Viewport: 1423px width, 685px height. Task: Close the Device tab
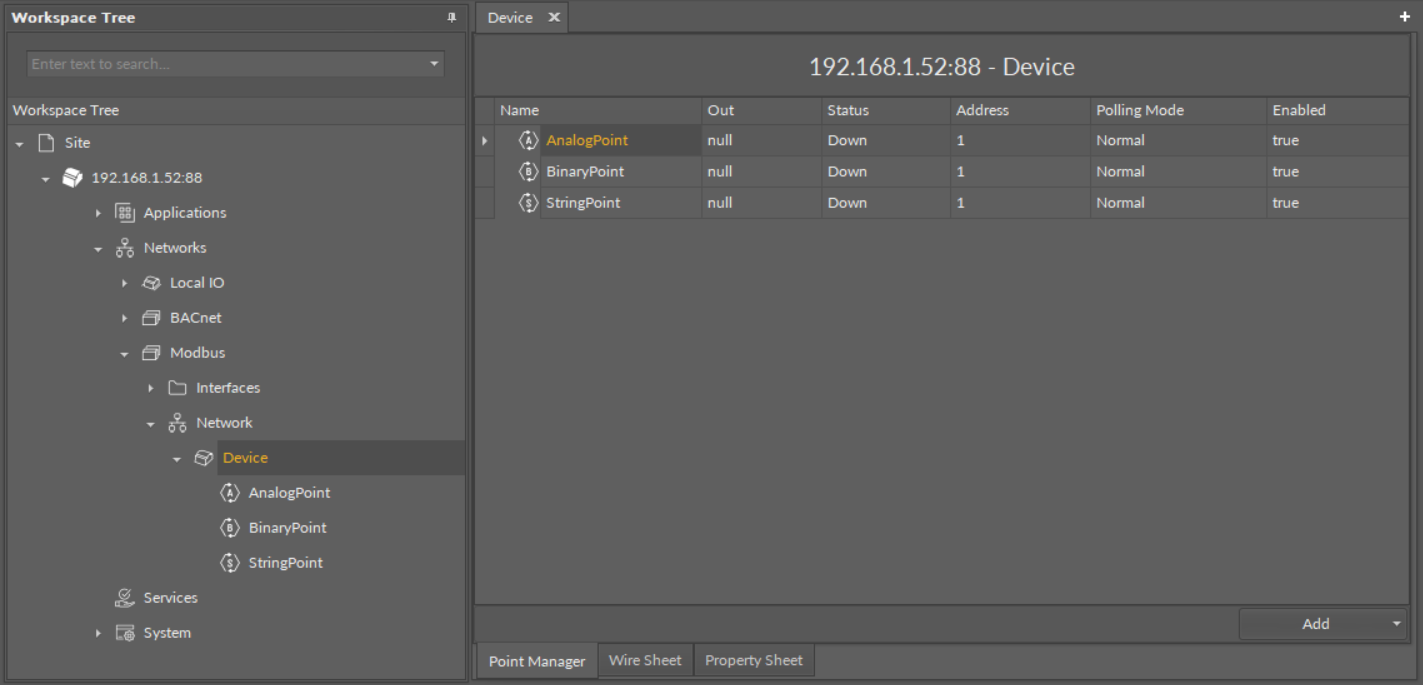pos(554,18)
